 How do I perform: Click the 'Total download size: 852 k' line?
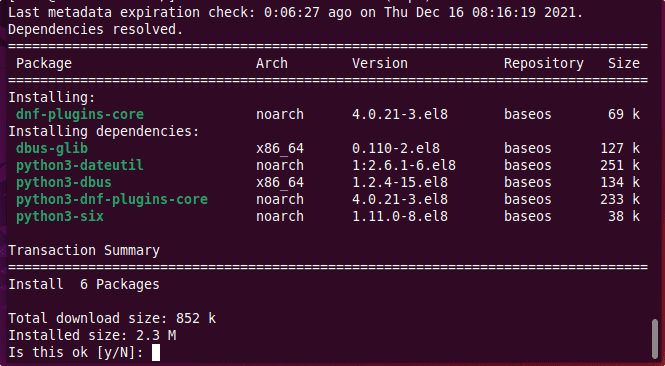click(x=112, y=318)
